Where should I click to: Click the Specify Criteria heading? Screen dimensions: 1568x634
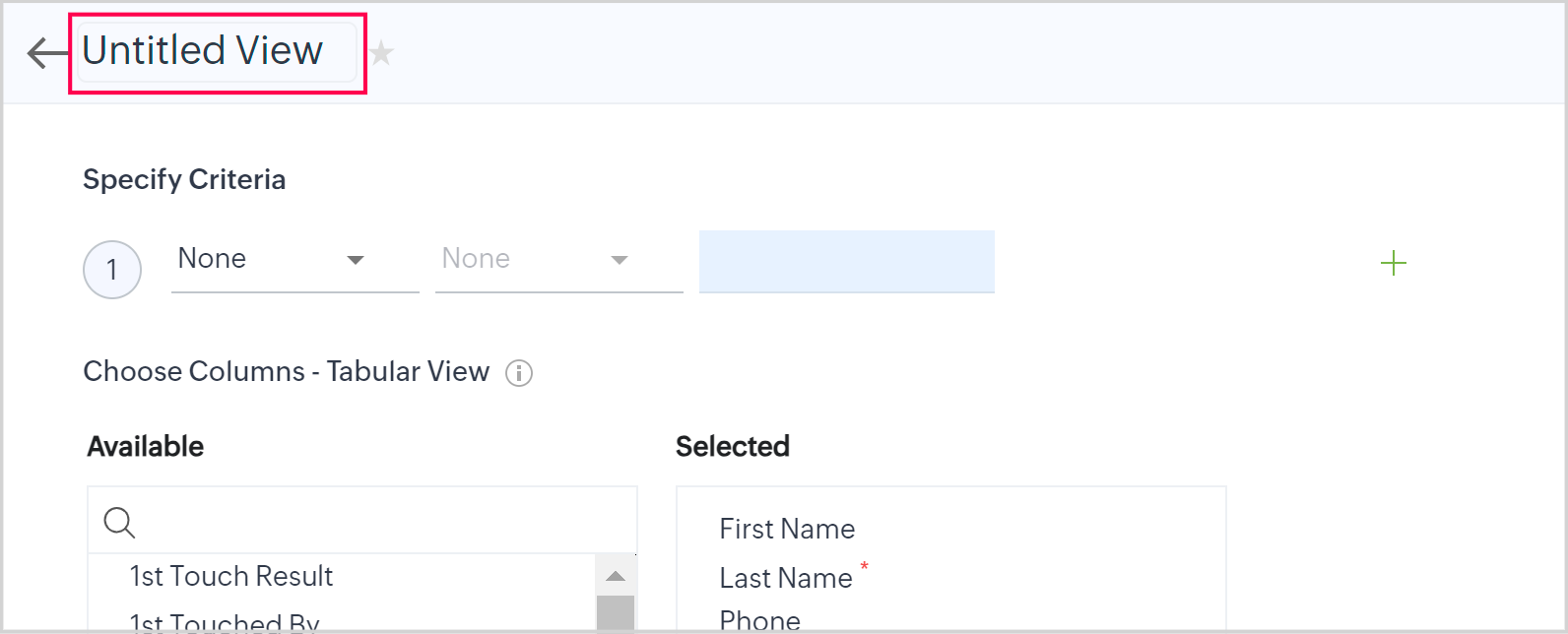click(184, 179)
